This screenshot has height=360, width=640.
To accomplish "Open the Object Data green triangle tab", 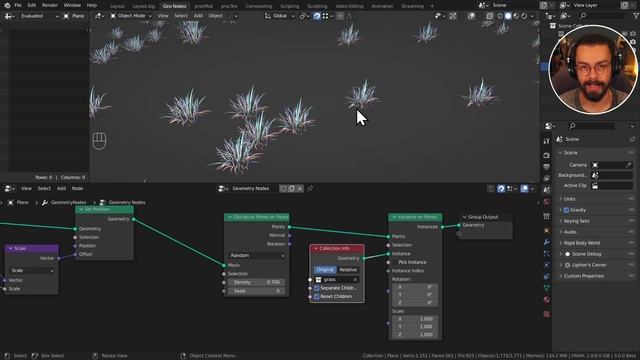I will 547,288.
